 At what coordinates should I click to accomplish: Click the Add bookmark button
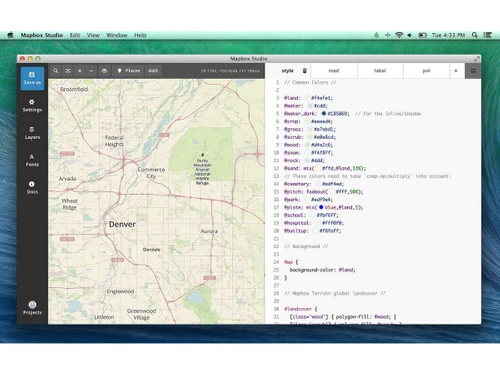153,71
